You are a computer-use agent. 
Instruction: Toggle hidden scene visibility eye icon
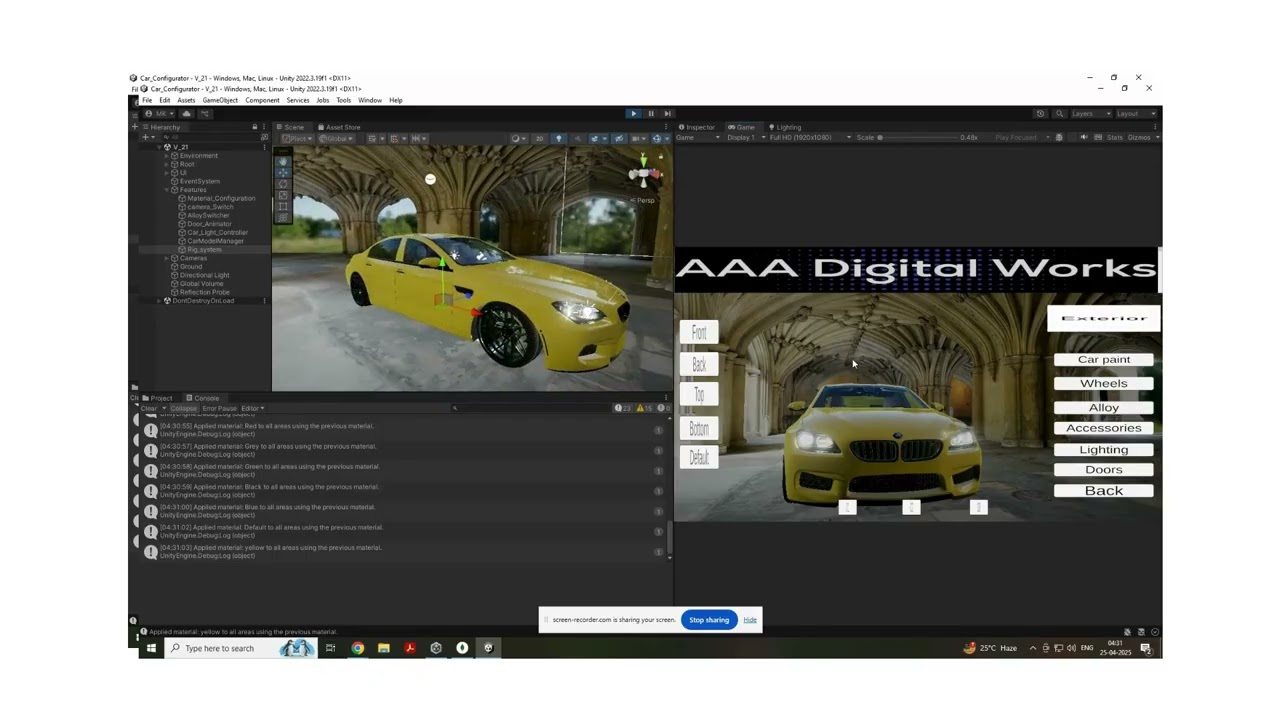pyautogui.click(x=618, y=138)
